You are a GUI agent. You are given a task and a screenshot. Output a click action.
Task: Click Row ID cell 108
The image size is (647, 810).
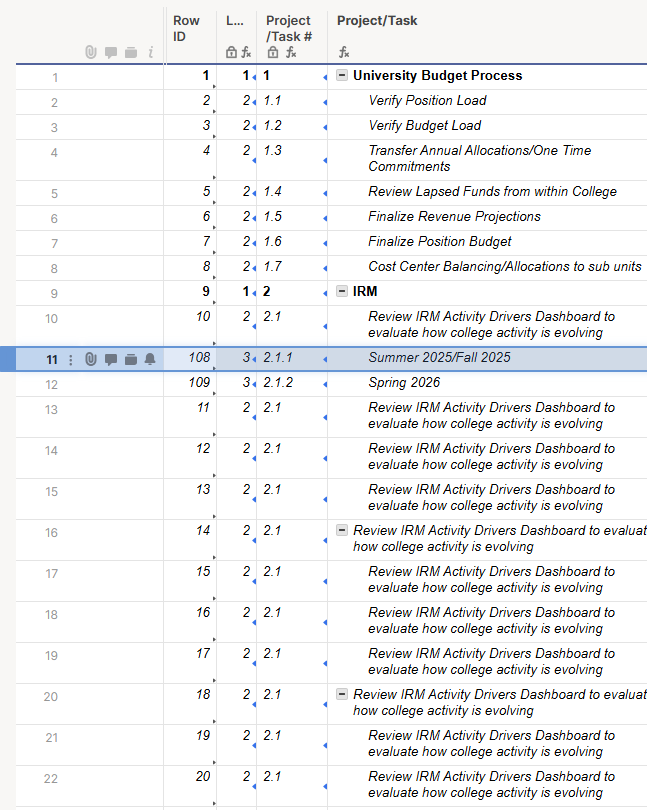(190, 359)
